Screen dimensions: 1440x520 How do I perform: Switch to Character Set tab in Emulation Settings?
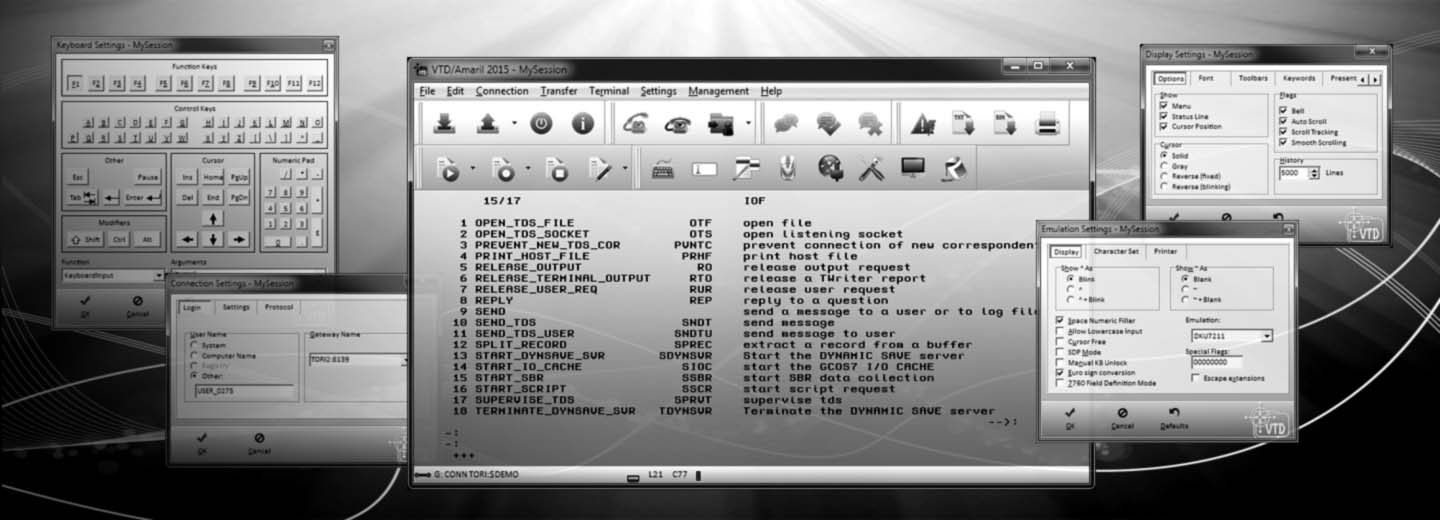1115,252
